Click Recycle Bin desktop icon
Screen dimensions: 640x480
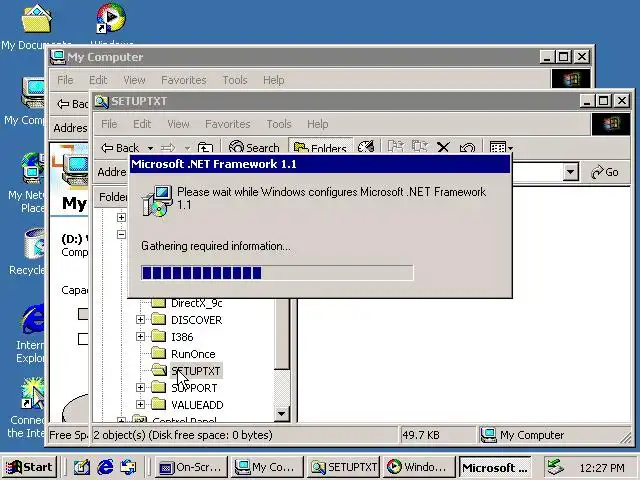(34, 244)
